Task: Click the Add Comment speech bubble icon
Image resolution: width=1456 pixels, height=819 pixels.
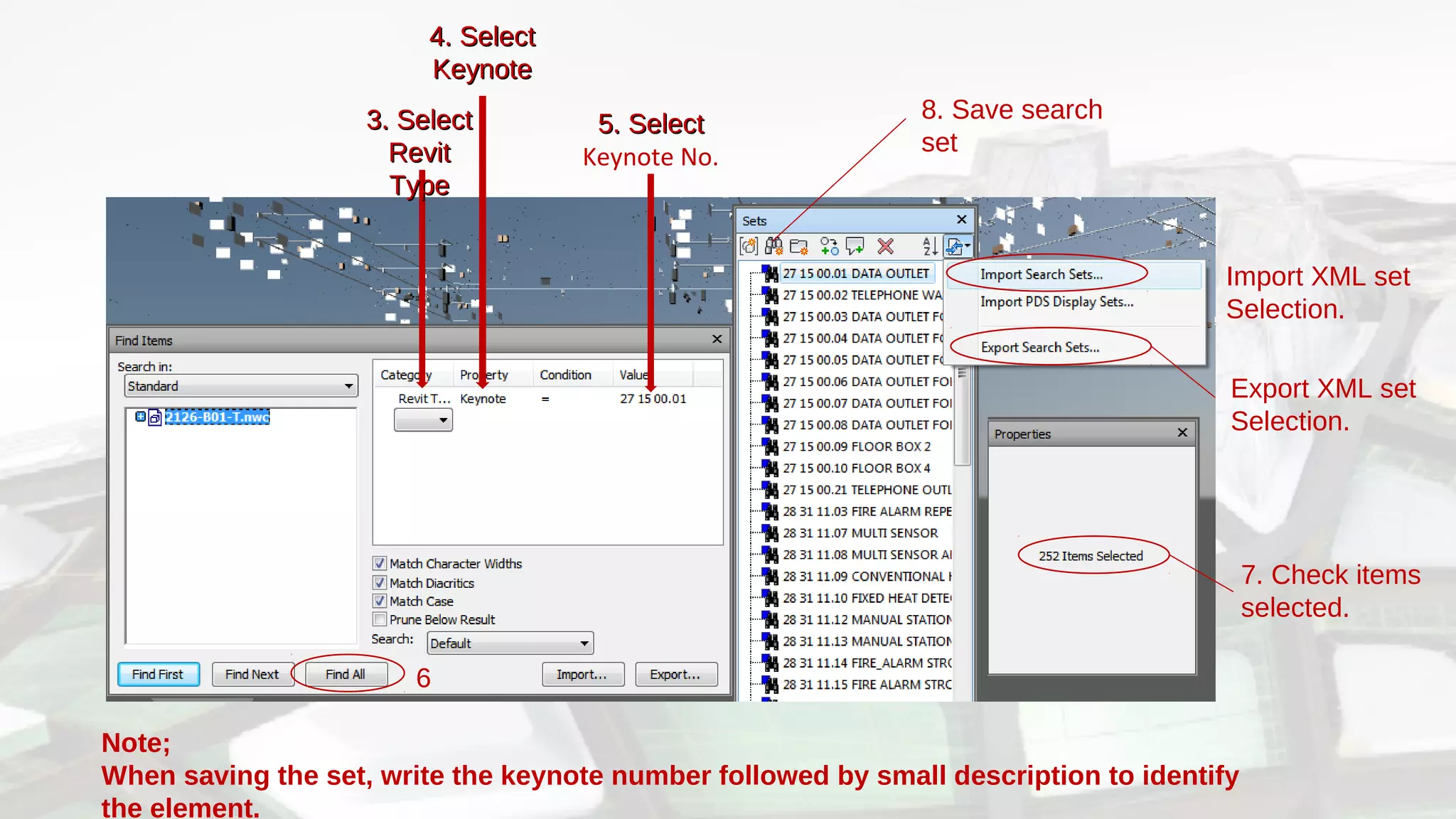Action: click(x=855, y=247)
